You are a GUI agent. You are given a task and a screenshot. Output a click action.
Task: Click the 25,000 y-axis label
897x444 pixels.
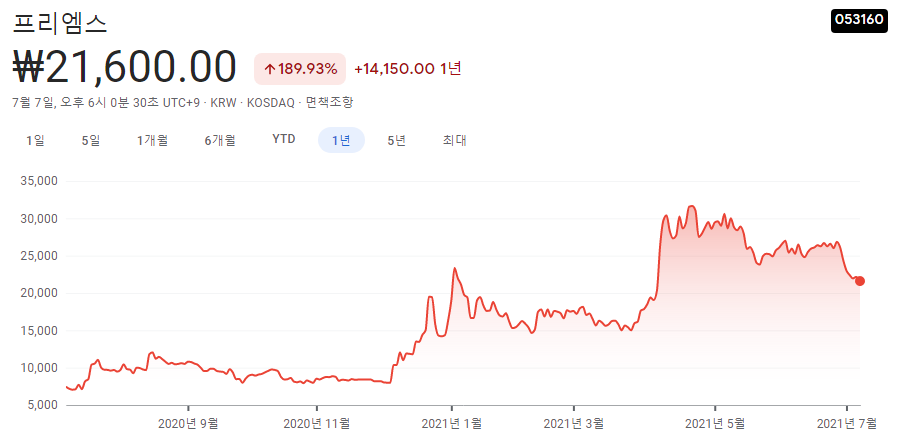[39, 256]
